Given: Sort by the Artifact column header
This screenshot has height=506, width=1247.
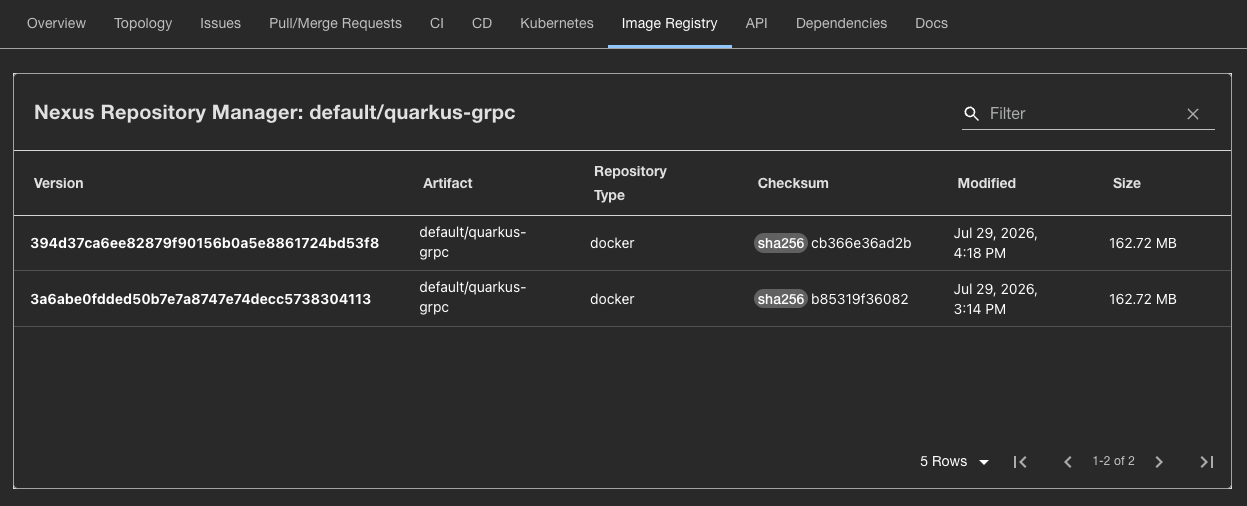Looking at the screenshot, I should click(x=448, y=184).
